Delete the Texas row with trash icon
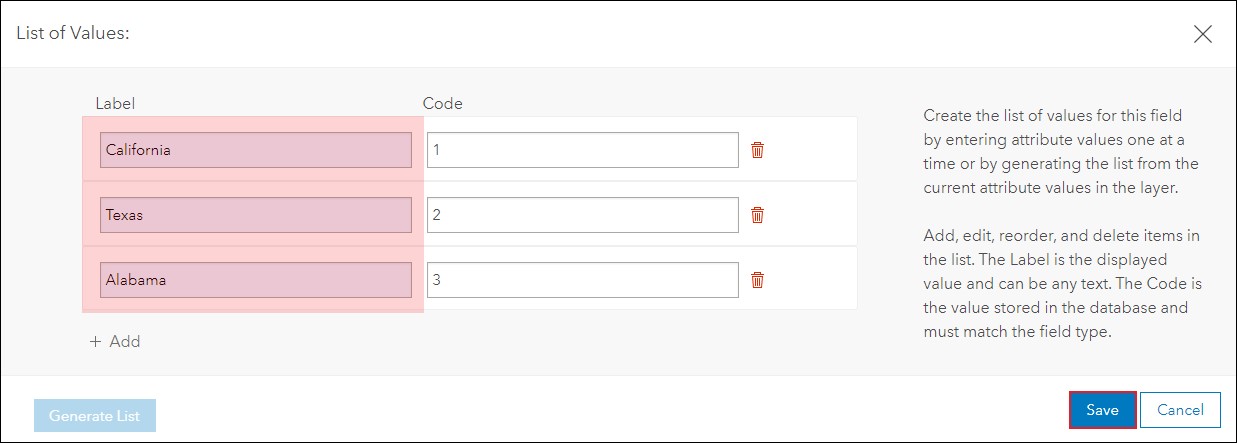The width and height of the screenshot is (1237, 443). [757, 215]
